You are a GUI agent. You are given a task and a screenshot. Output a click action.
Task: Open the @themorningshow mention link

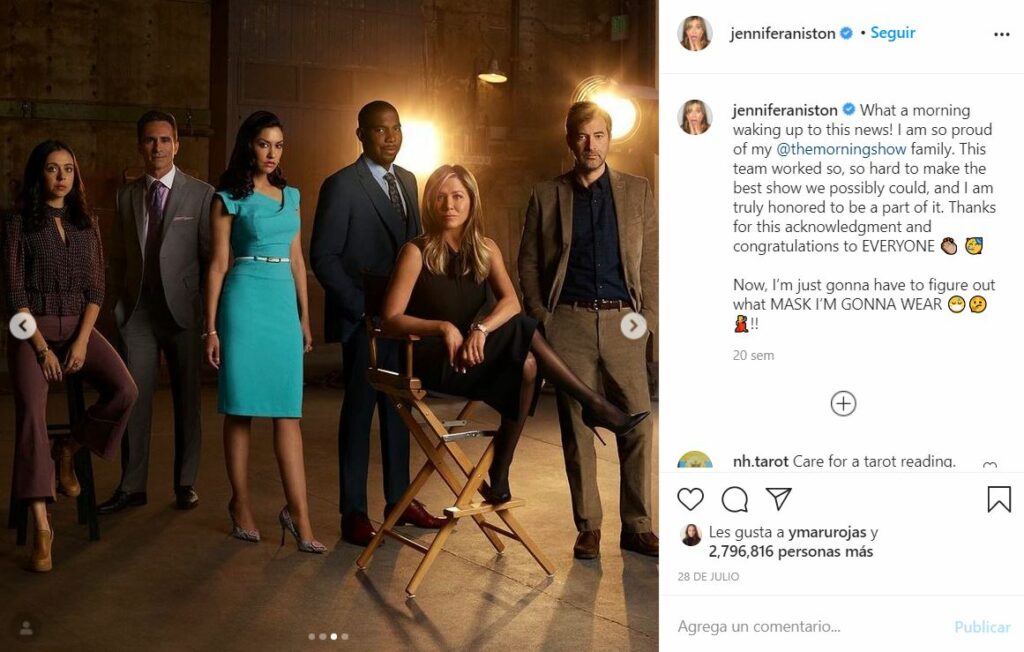[840, 149]
